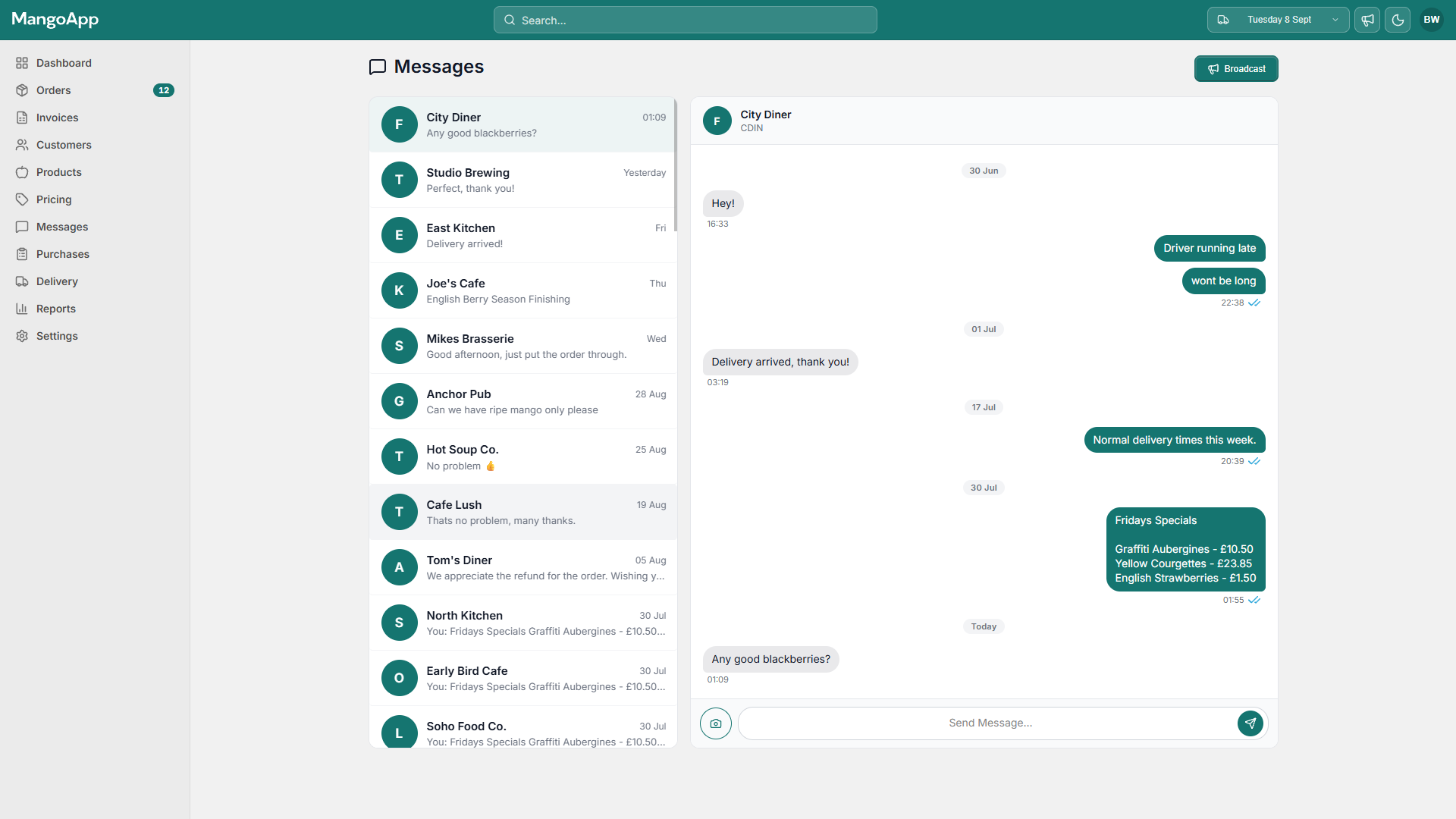Focus the top Search field
1456x819 pixels.
pos(686,20)
